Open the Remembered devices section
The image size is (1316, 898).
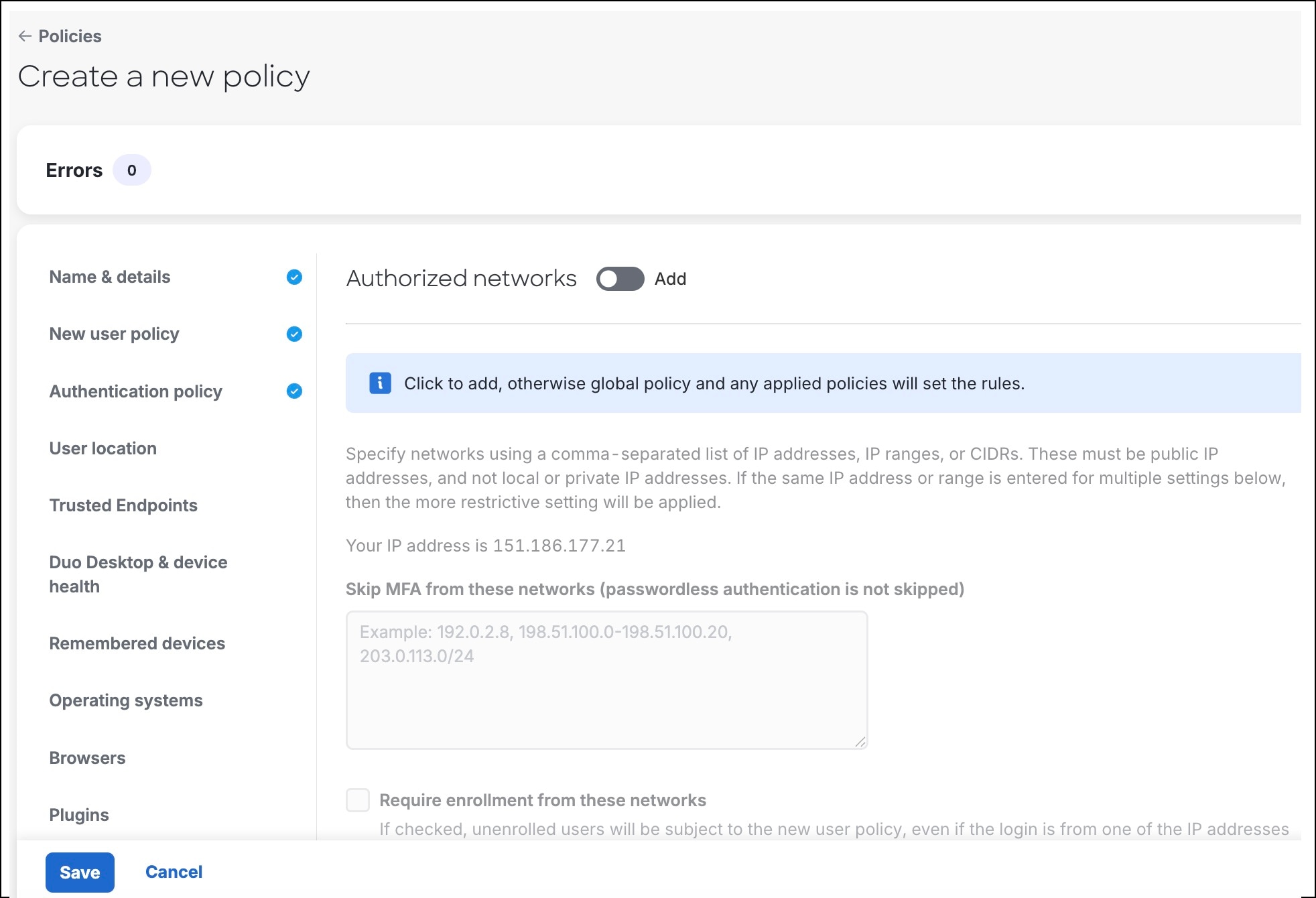[x=137, y=643]
